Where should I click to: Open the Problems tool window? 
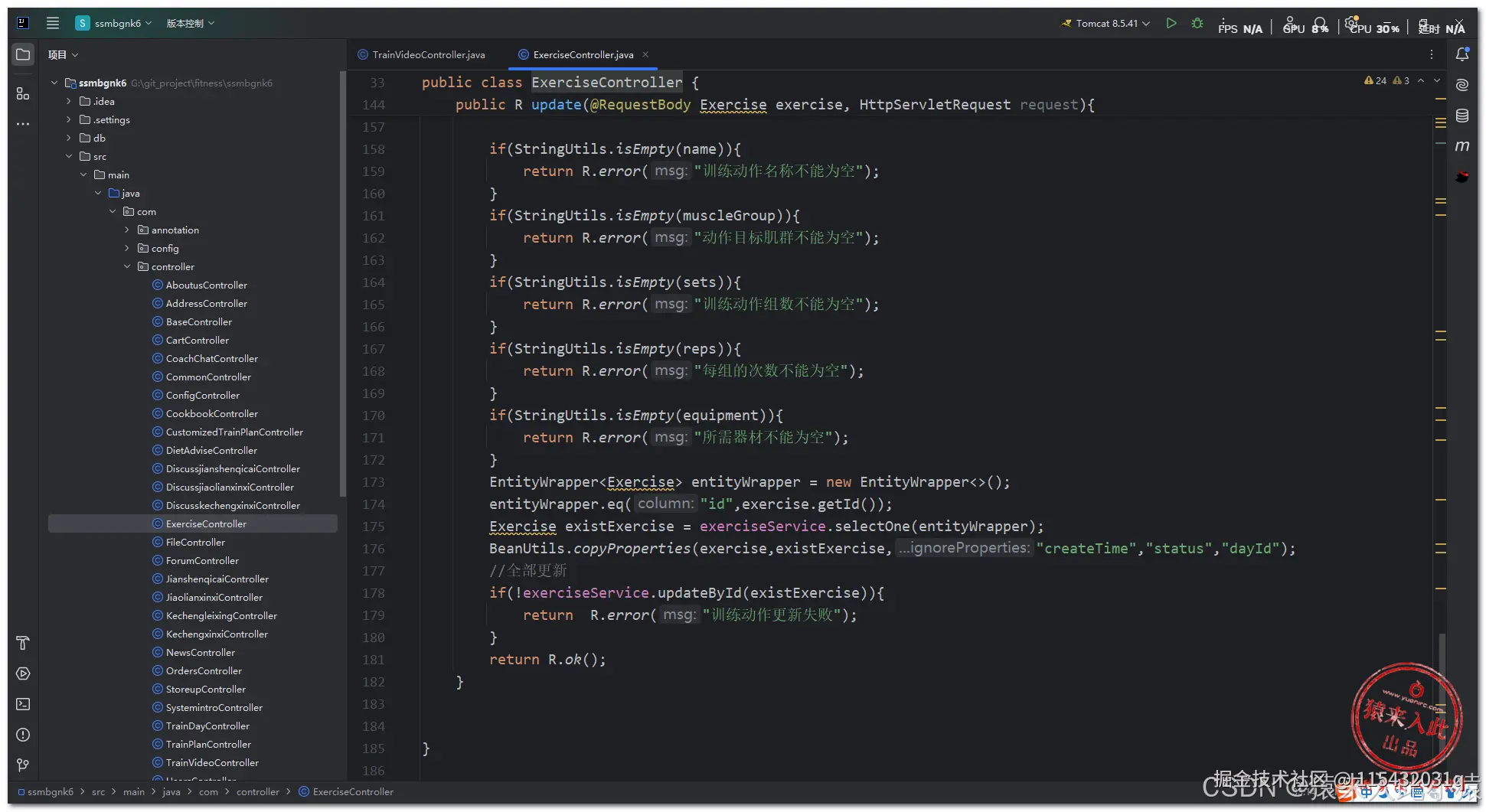point(23,735)
